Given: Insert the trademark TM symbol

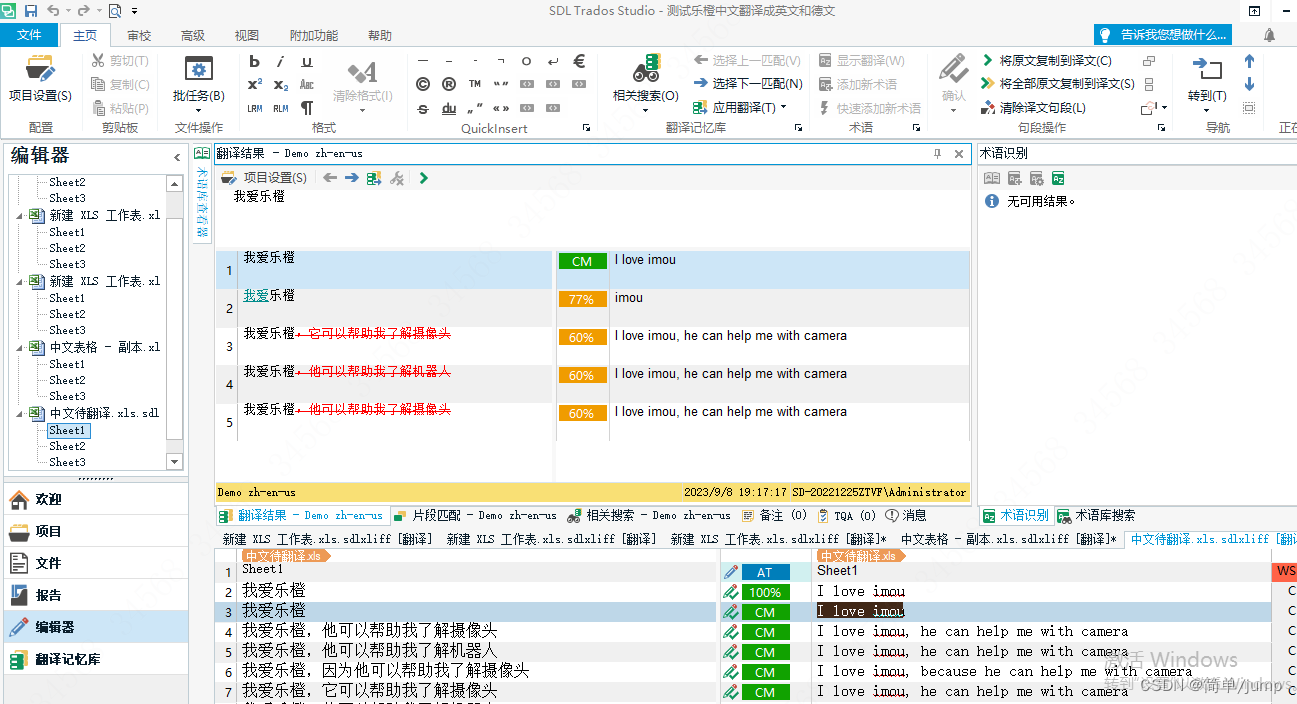Looking at the screenshot, I should (x=475, y=85).
